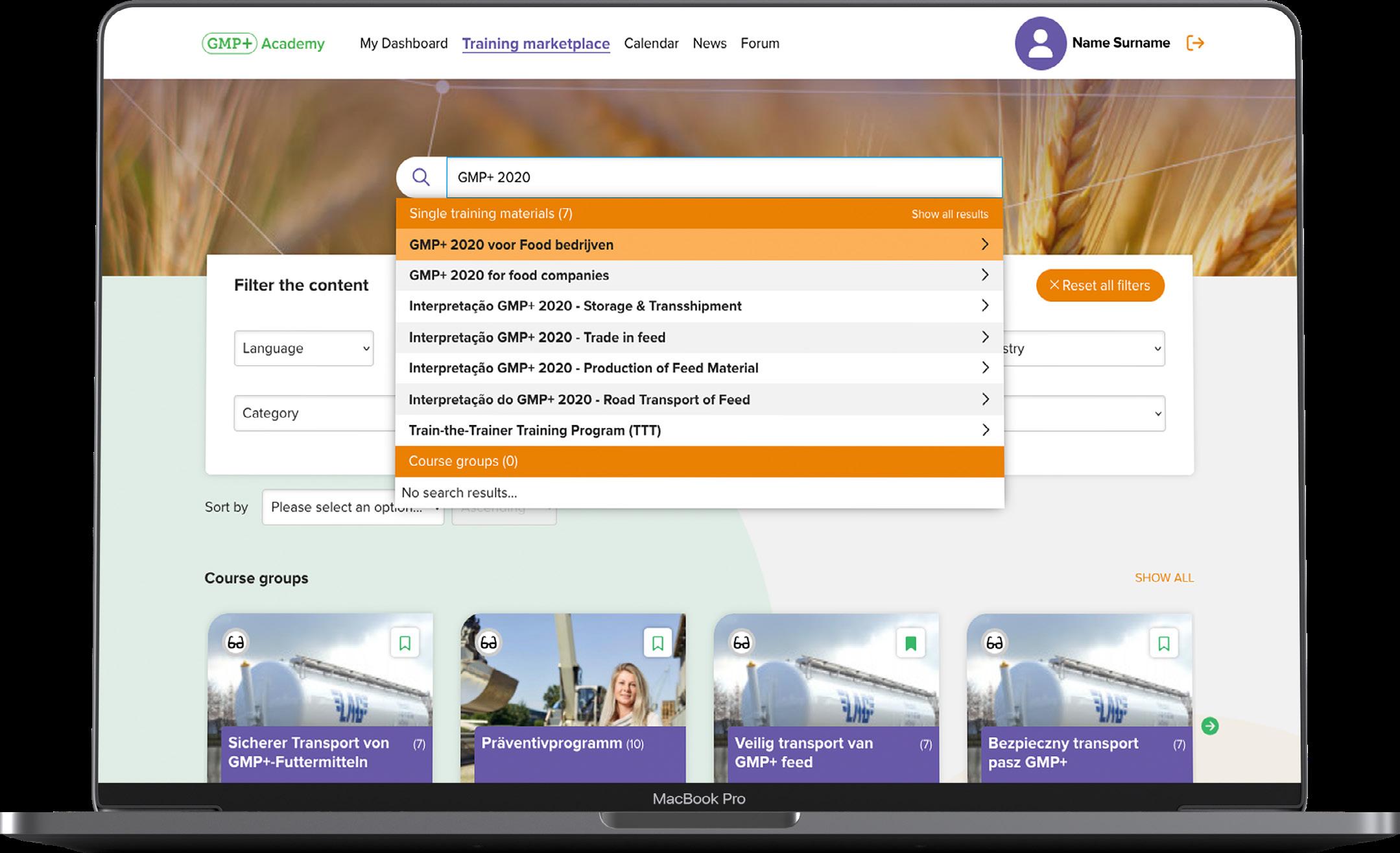Viewport: 1400px width, 853px height.
Task: Click glasses icon on Bezpieczny transport card
Action: click(994, 642)
